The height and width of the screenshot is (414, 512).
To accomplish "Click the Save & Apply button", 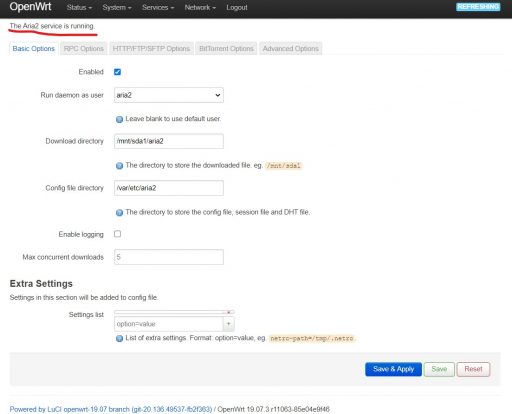I will point(393,369).
